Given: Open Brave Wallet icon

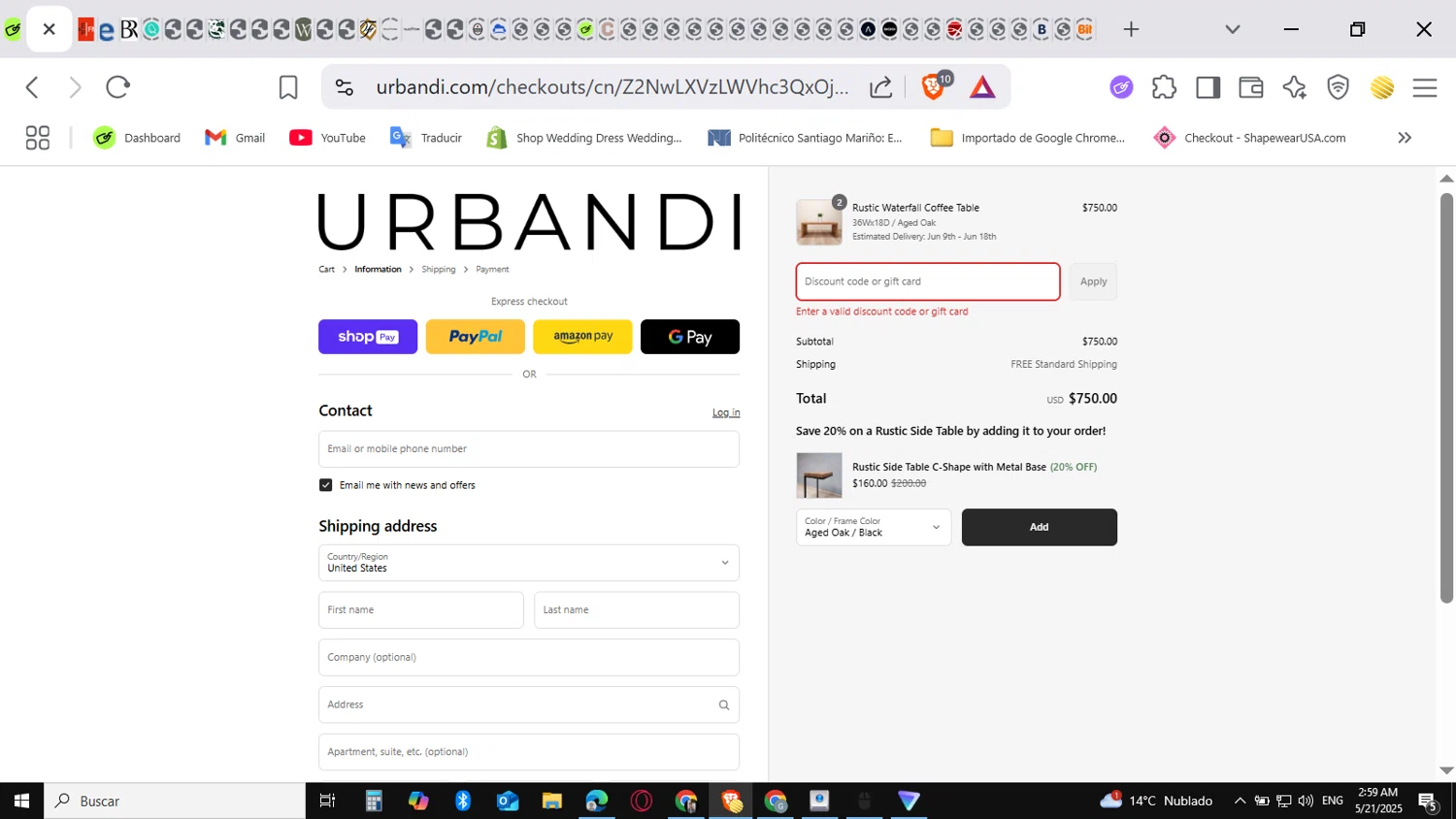Looking at the screenshot, I should (1251, 87).
